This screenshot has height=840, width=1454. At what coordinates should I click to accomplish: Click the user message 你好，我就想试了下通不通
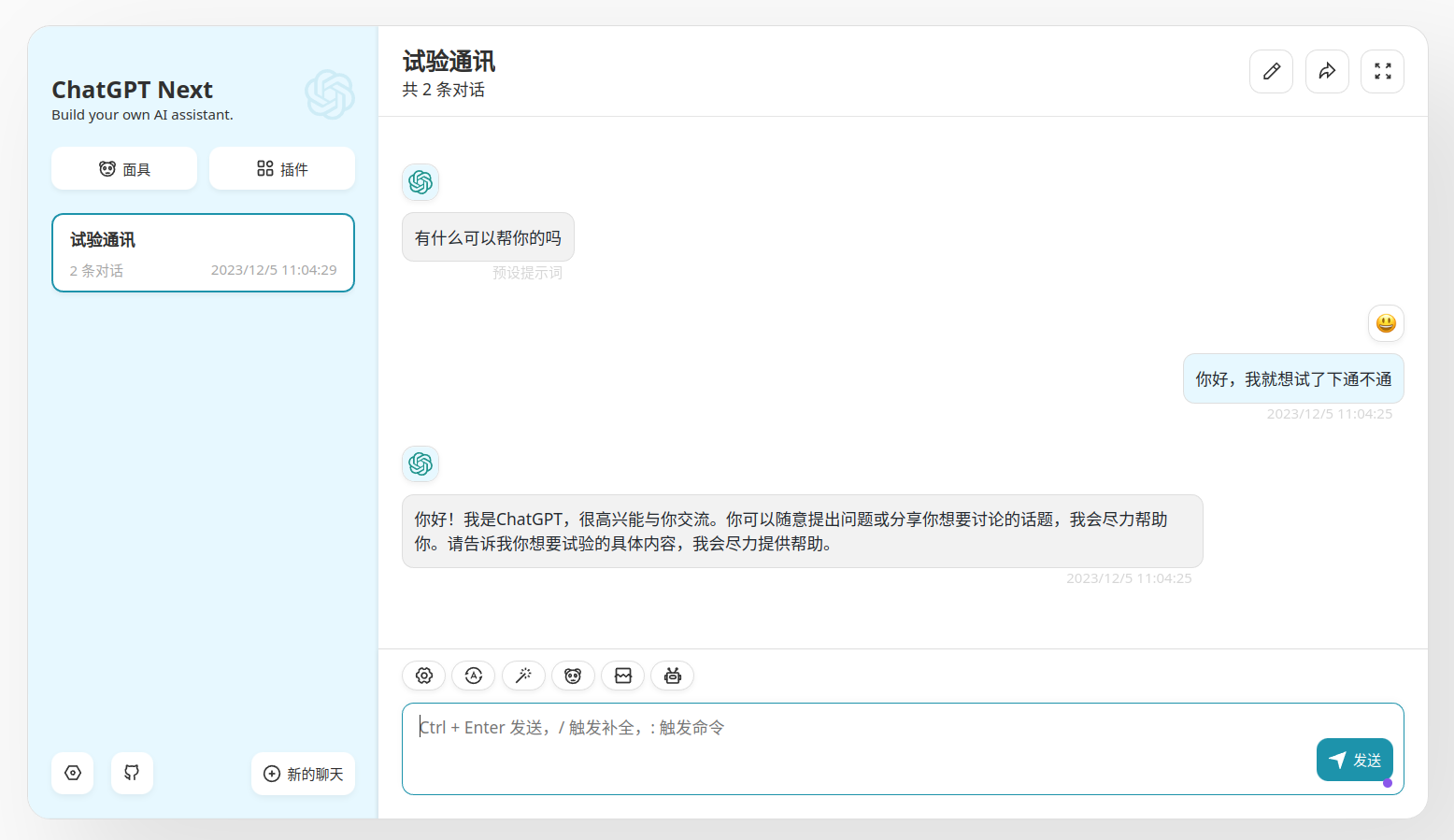click(x=1293, y=378)
